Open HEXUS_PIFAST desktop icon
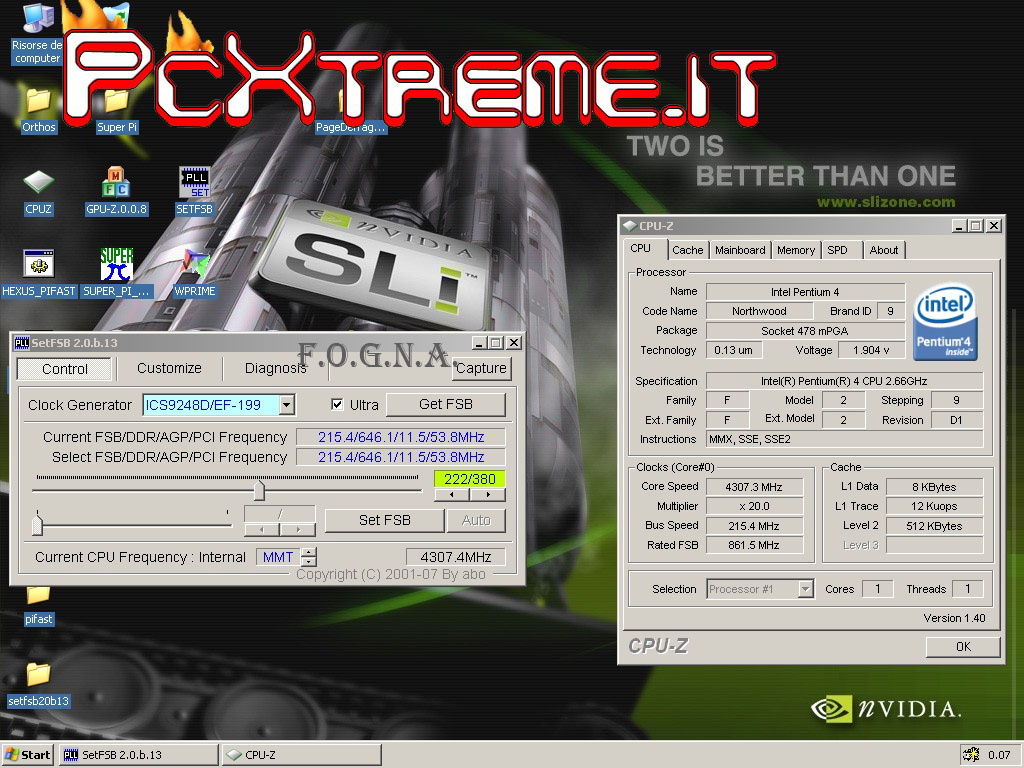The image size is (1024, 768). [39, 274]
